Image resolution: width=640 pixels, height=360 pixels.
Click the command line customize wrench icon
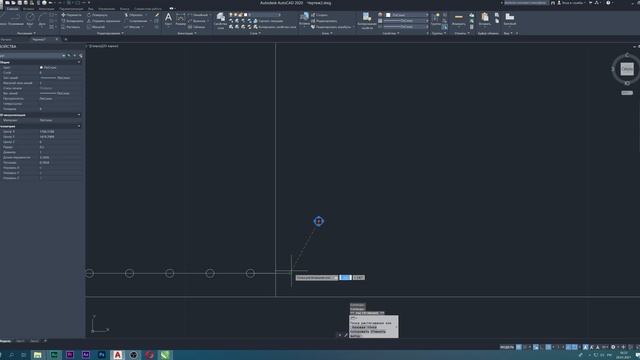[346, 335]
